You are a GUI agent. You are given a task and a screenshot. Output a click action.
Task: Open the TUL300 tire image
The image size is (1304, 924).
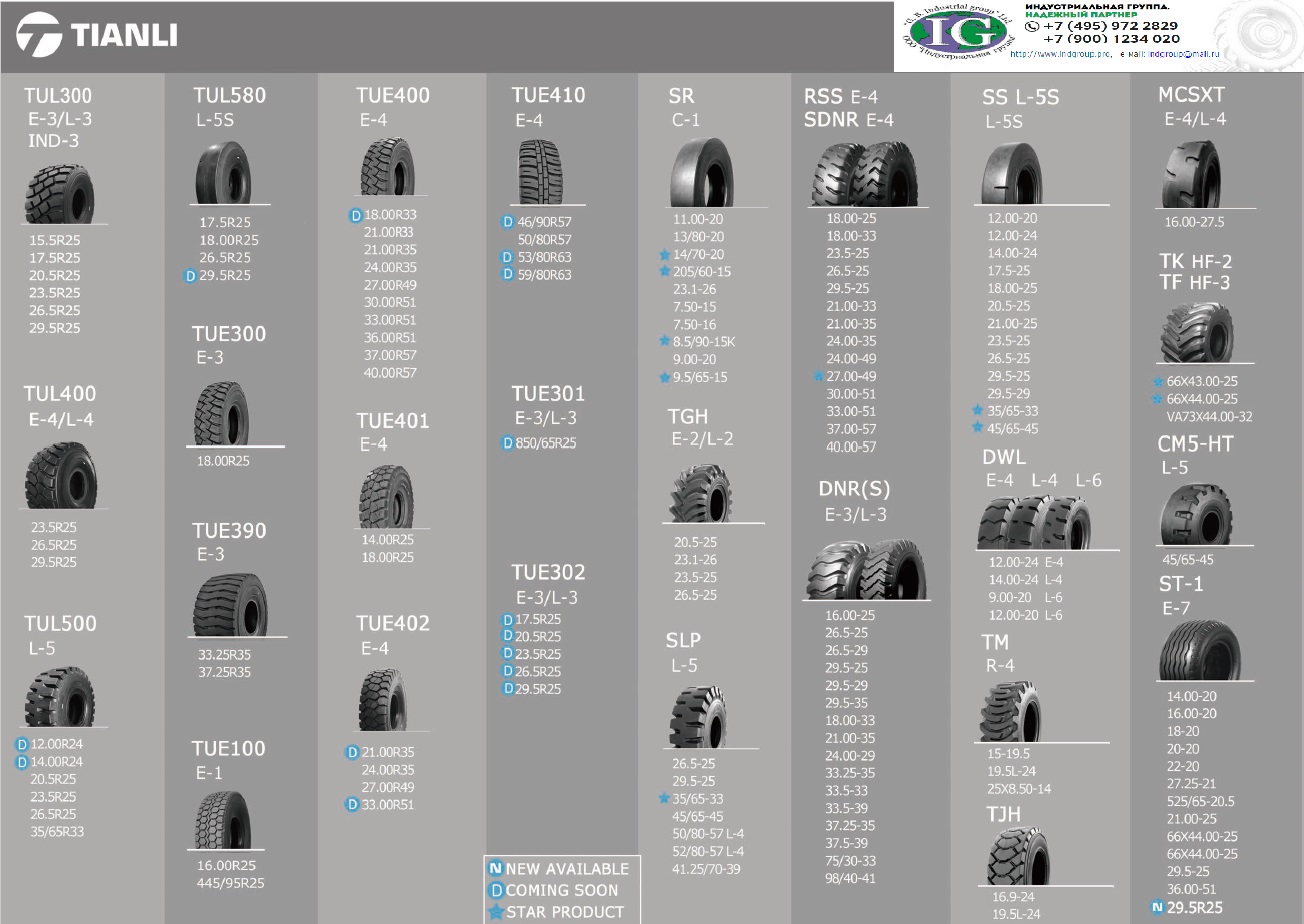[x=59, y=193]
